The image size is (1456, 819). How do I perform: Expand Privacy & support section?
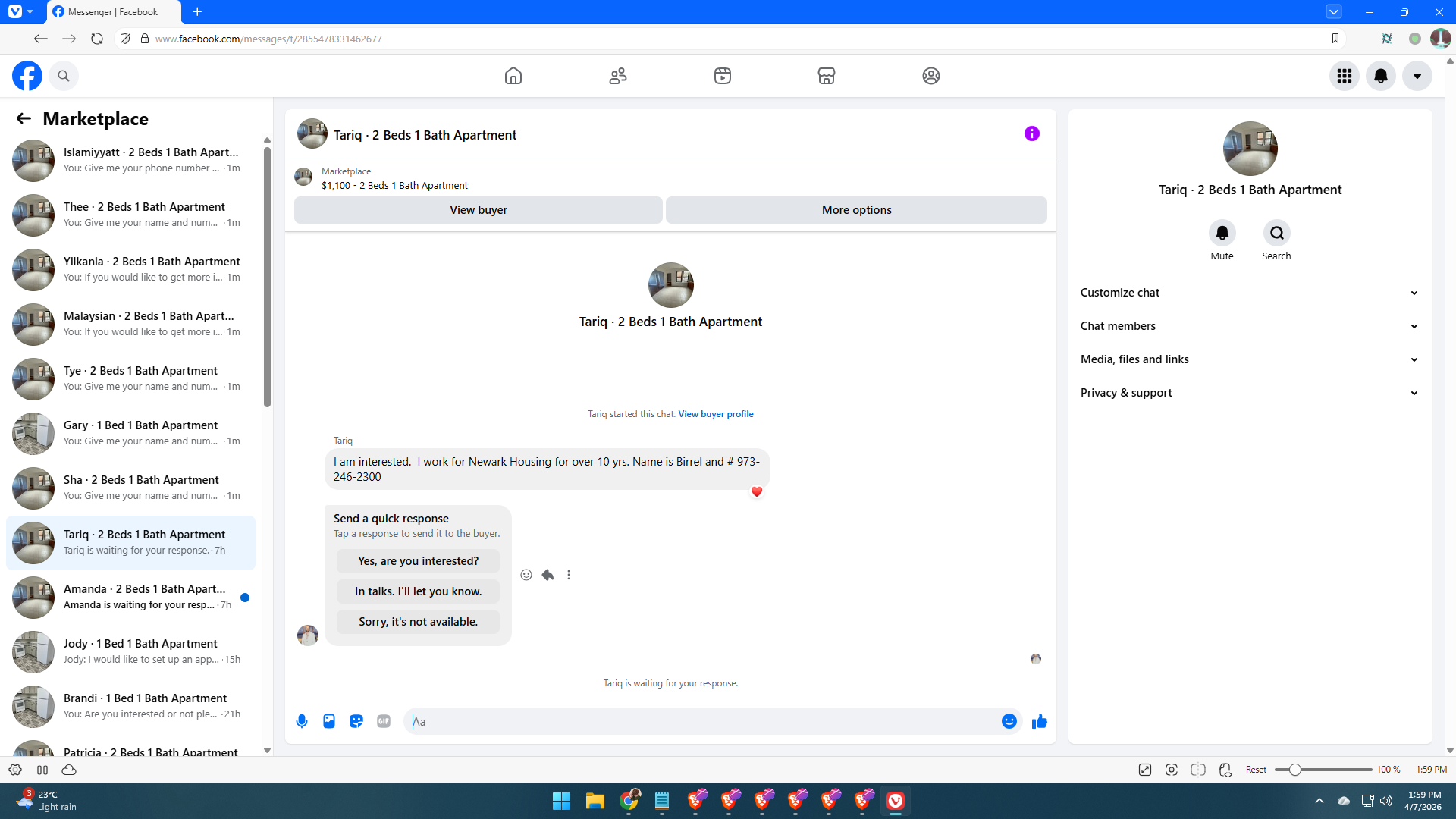1250,393
